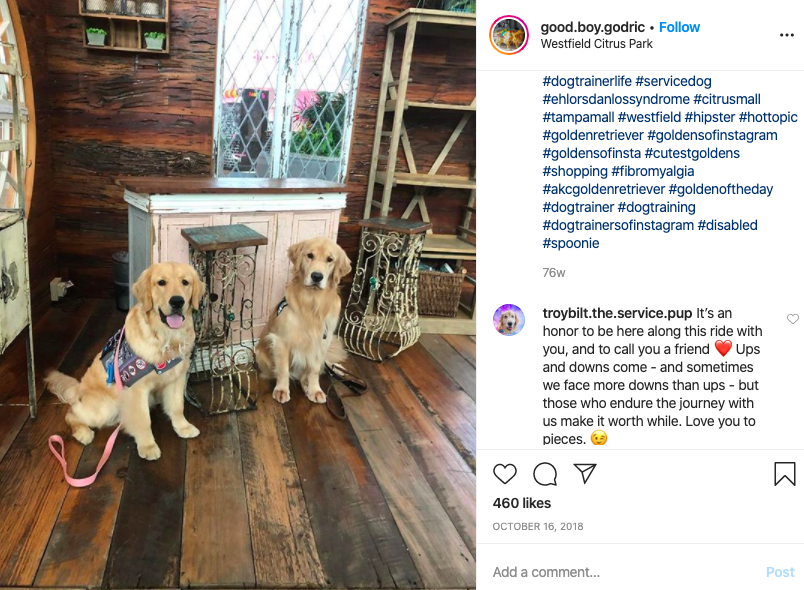Save post with the bookmark icon
Screen dimensions: 804x590
pos(785,474)
